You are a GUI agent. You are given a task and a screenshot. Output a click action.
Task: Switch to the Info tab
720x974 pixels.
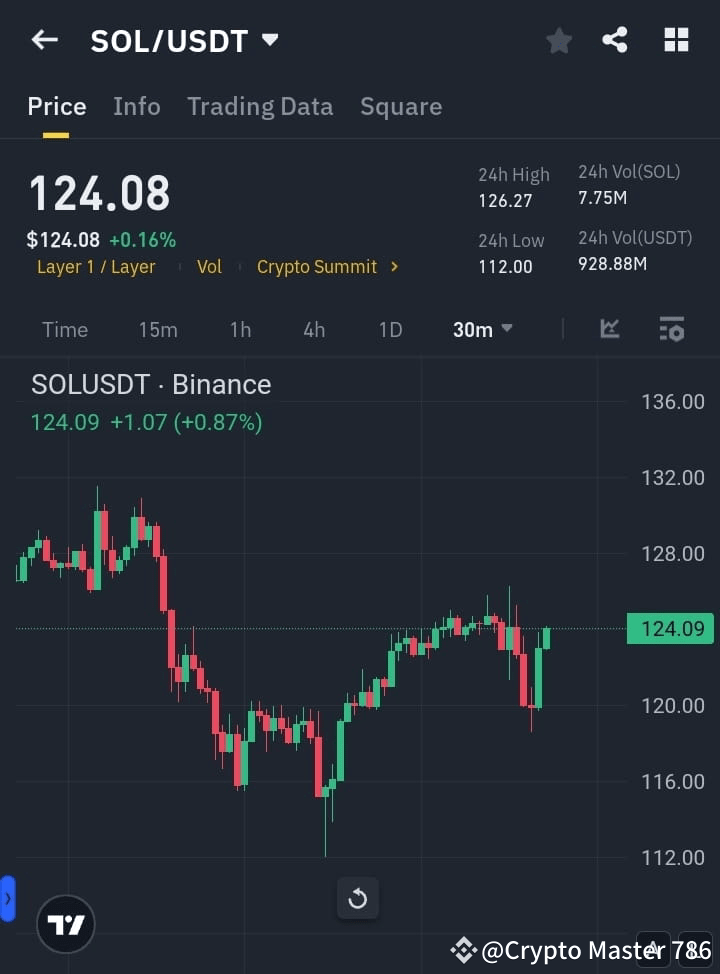(137, 106)
